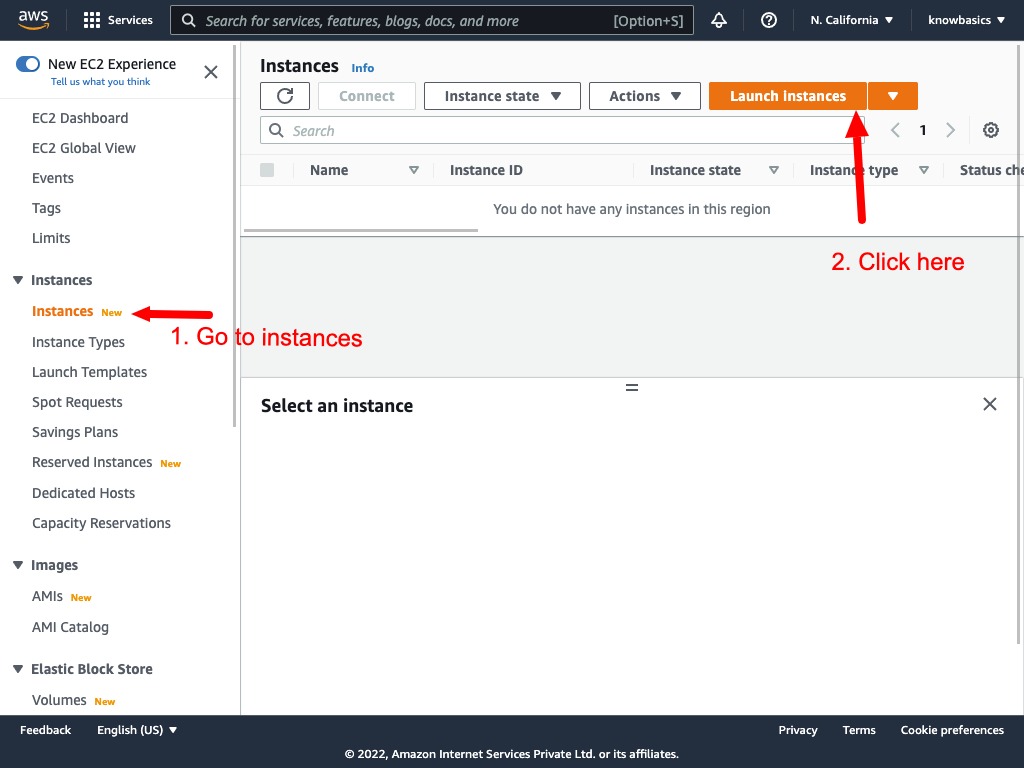
Task: Close the navigation sidebar X
Action: [211, 72]
